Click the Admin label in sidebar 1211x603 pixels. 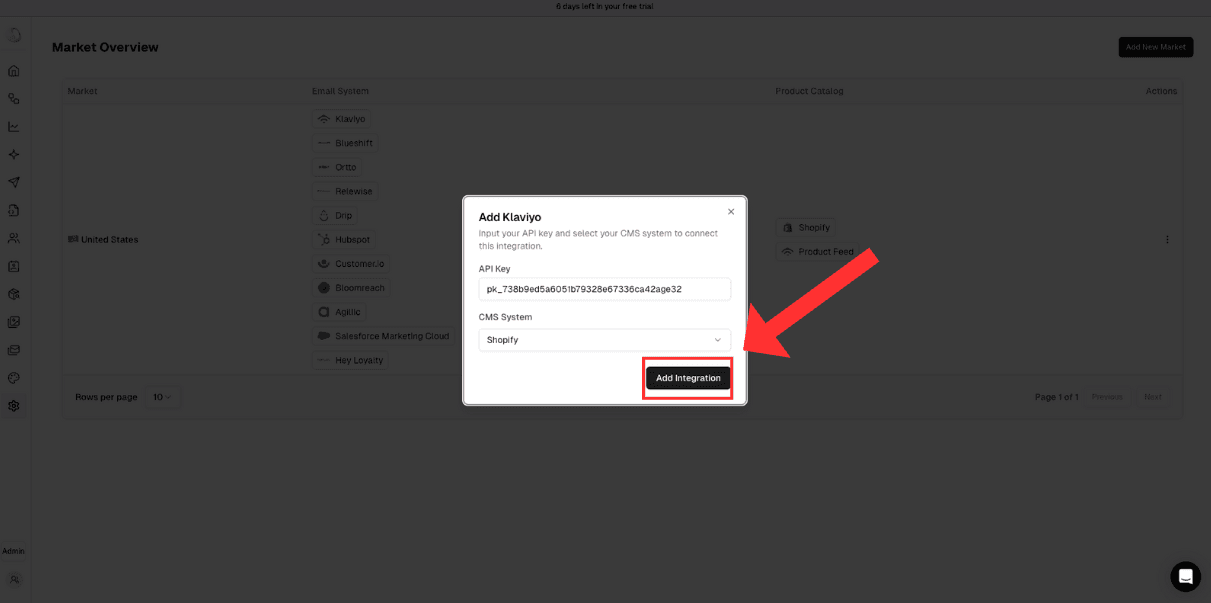[13, 551]
